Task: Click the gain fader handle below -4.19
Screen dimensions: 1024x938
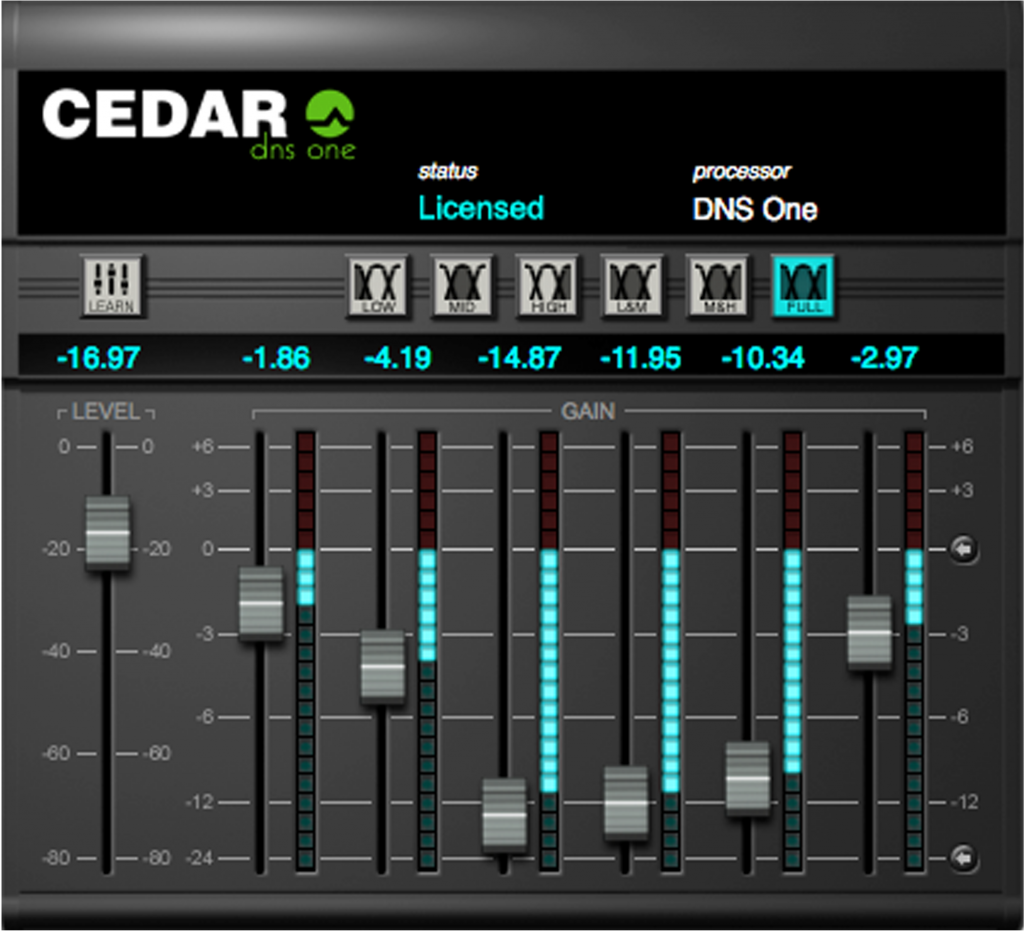Action: (x=383, y=667)
